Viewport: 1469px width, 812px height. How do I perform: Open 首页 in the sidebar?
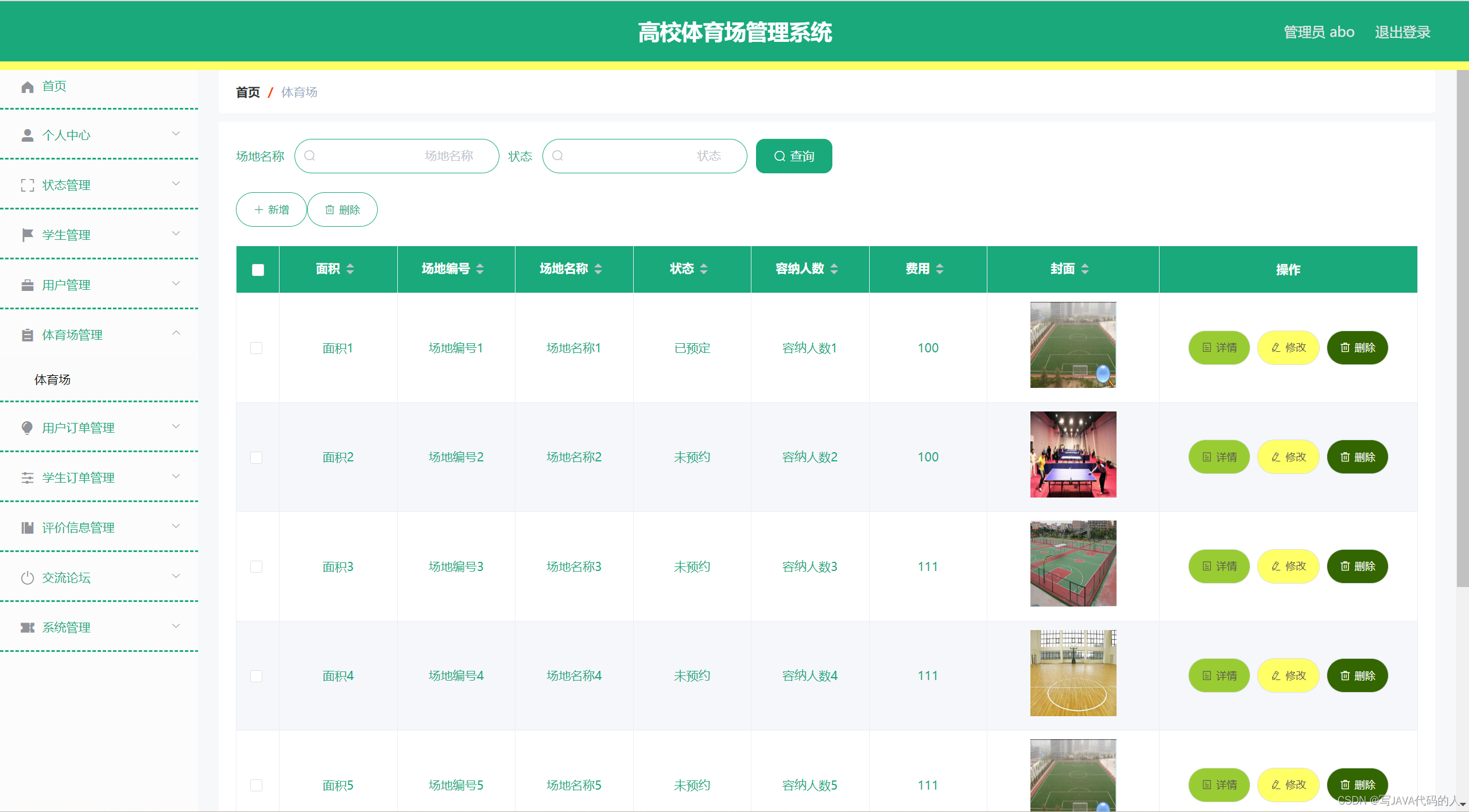point(99,87)
